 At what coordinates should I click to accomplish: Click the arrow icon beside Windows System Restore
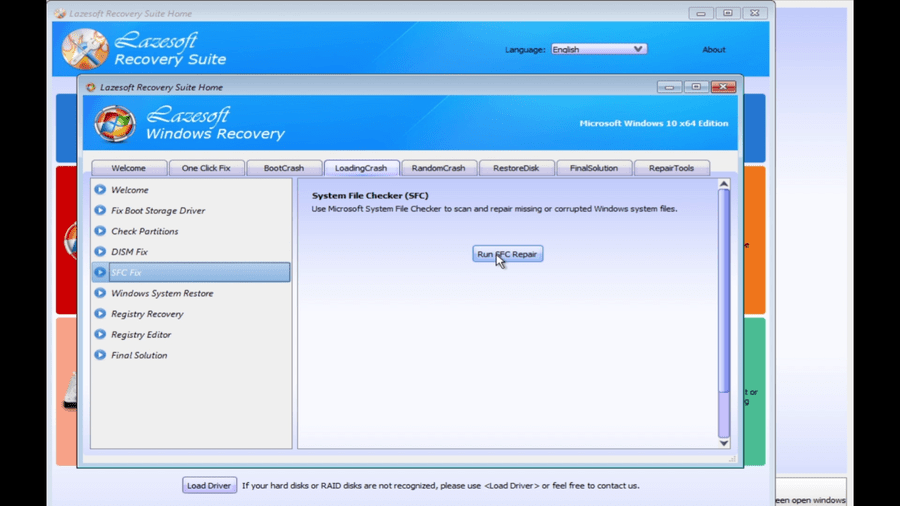pyautogui.click(x=100, y=293)
